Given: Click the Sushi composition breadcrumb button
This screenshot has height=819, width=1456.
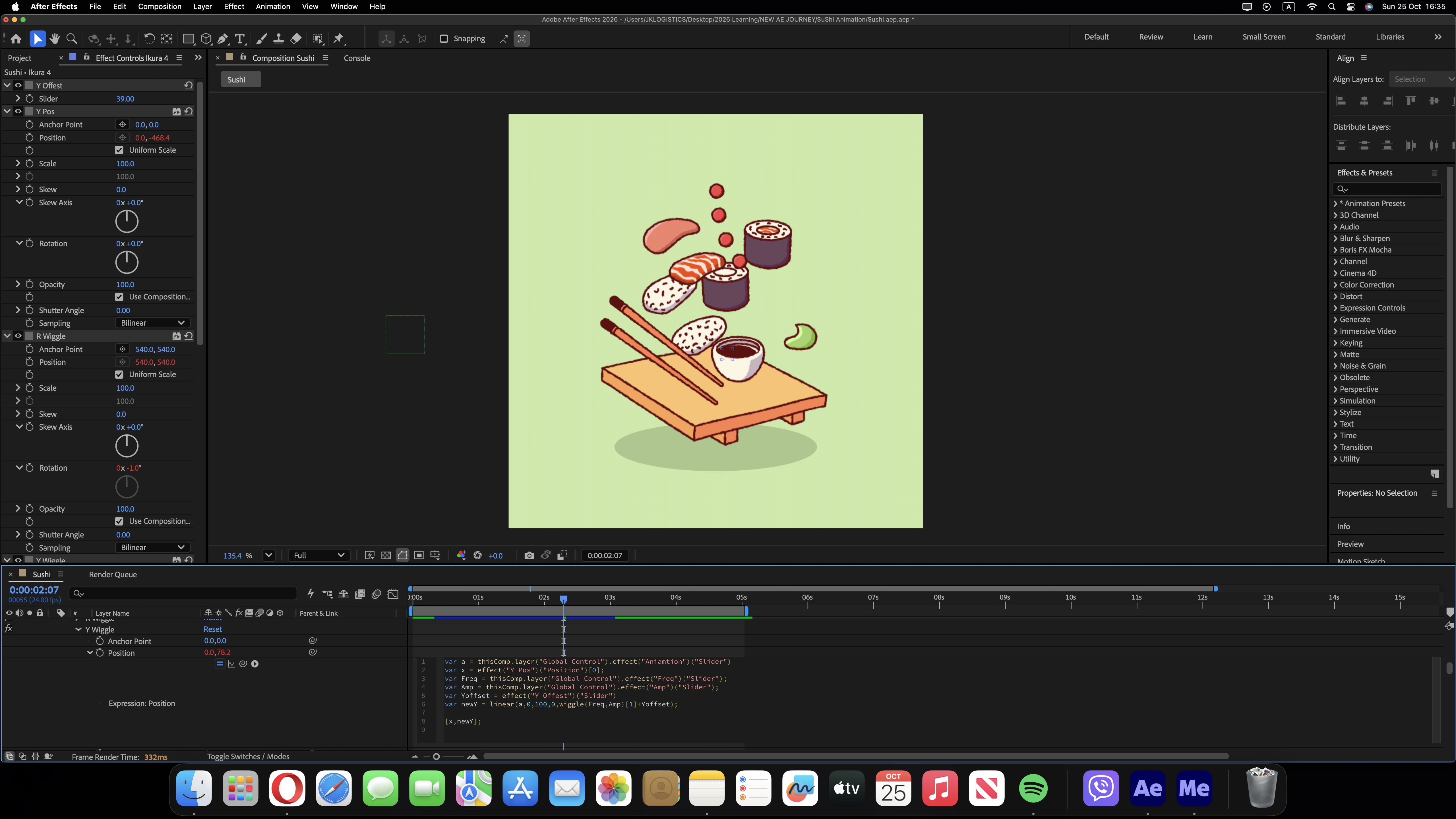Looking at the screenshot, I should [241, 80].
